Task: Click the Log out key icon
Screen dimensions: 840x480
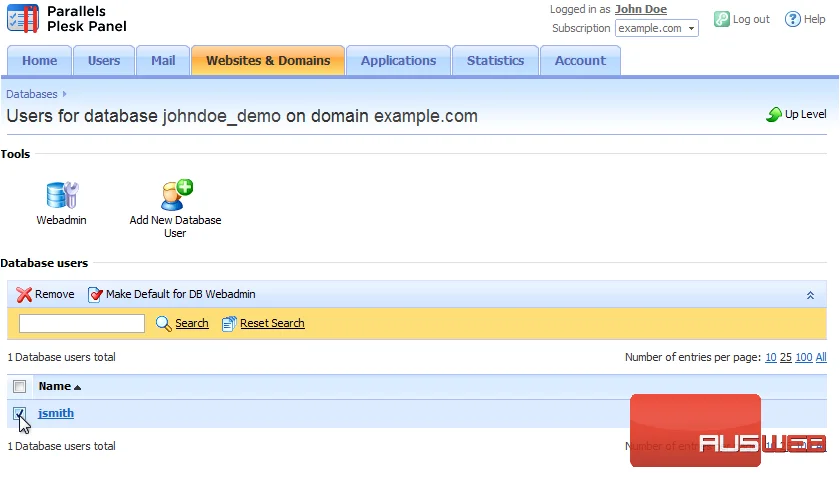Action: tap(722, 19)
